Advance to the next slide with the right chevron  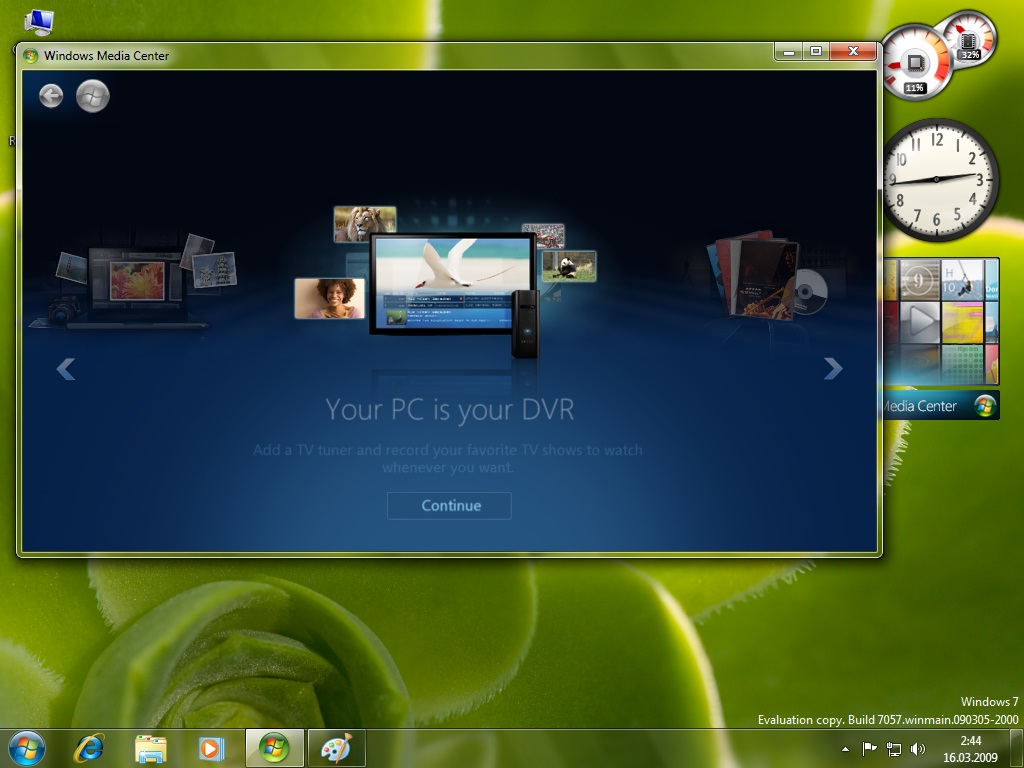point(833,368)
